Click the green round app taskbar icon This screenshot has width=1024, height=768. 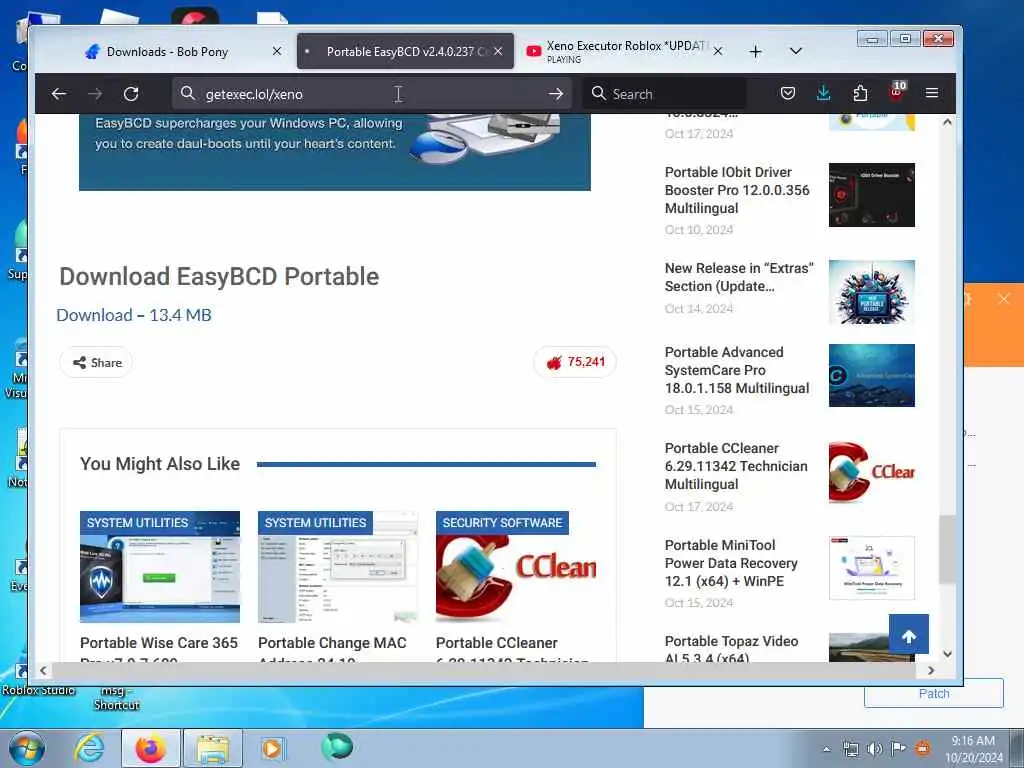tap(337, 746)
